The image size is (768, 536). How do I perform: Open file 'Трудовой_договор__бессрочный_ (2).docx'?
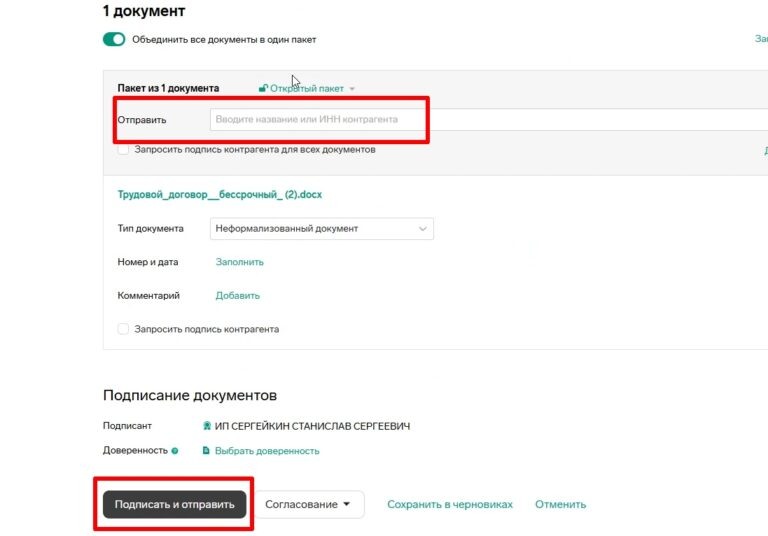pos(219,195)
